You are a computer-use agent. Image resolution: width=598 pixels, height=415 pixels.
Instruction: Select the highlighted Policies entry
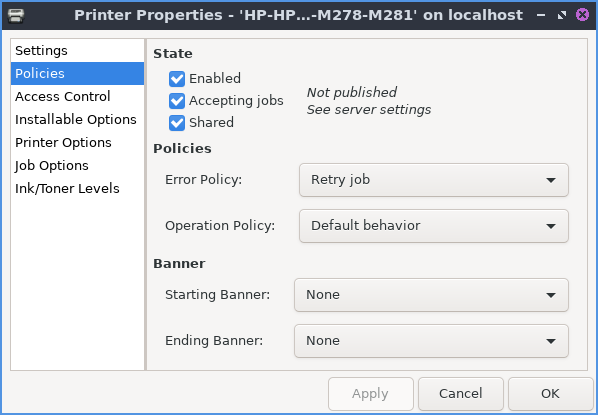77,74
